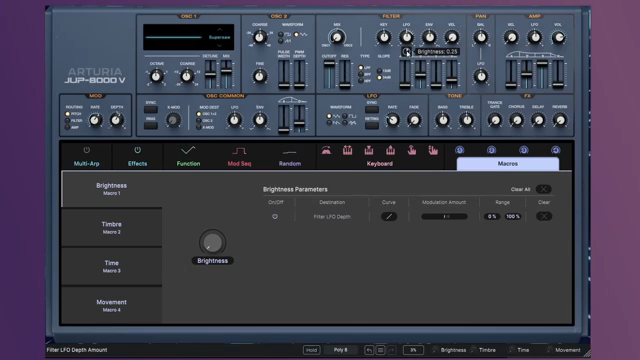
Task: Click the fourth Macro knob icon above Macros tab
Action: [556, 150]
